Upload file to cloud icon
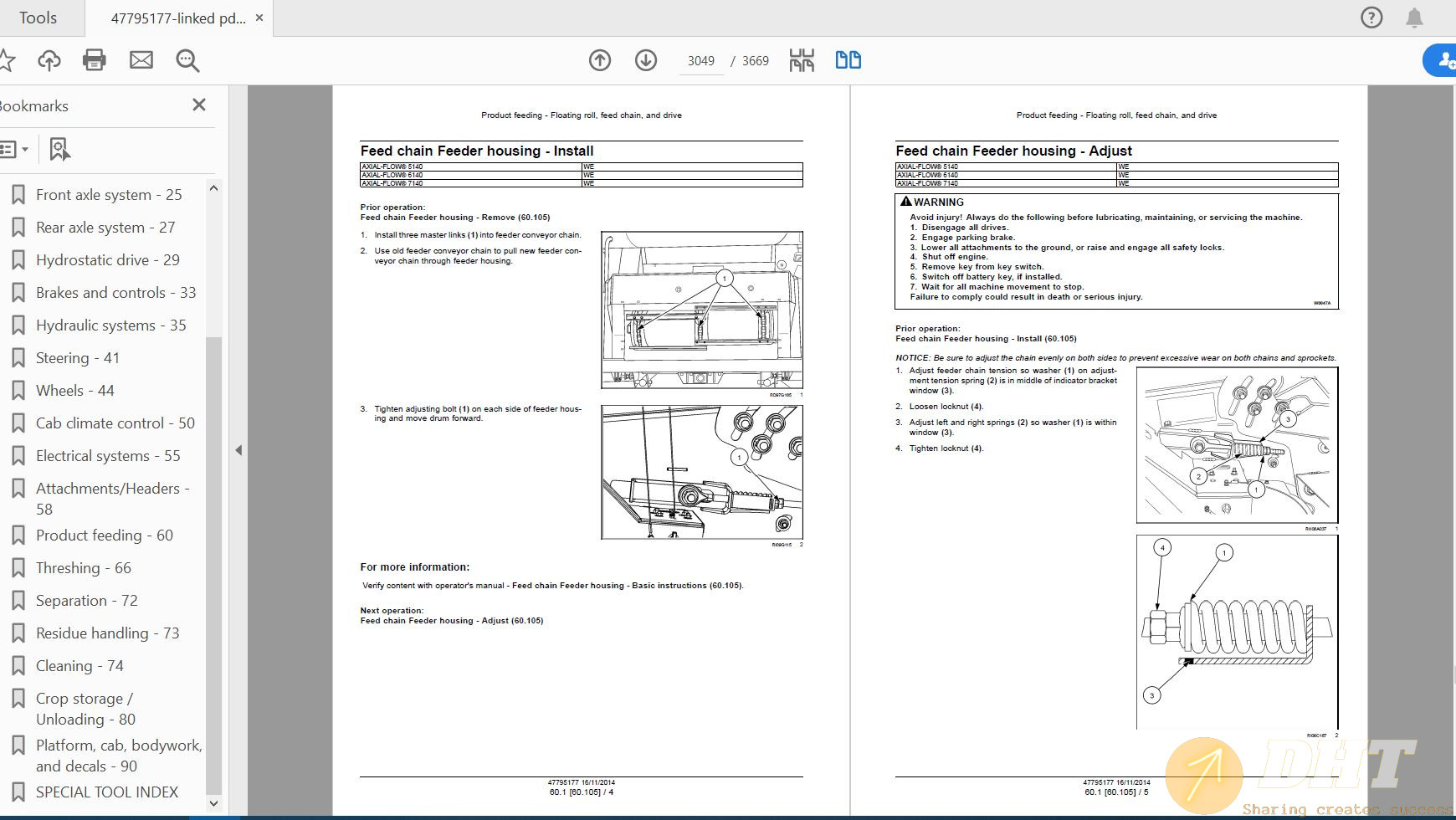Viewport: 1456px width, 820px height. click(x=49, y=60)
